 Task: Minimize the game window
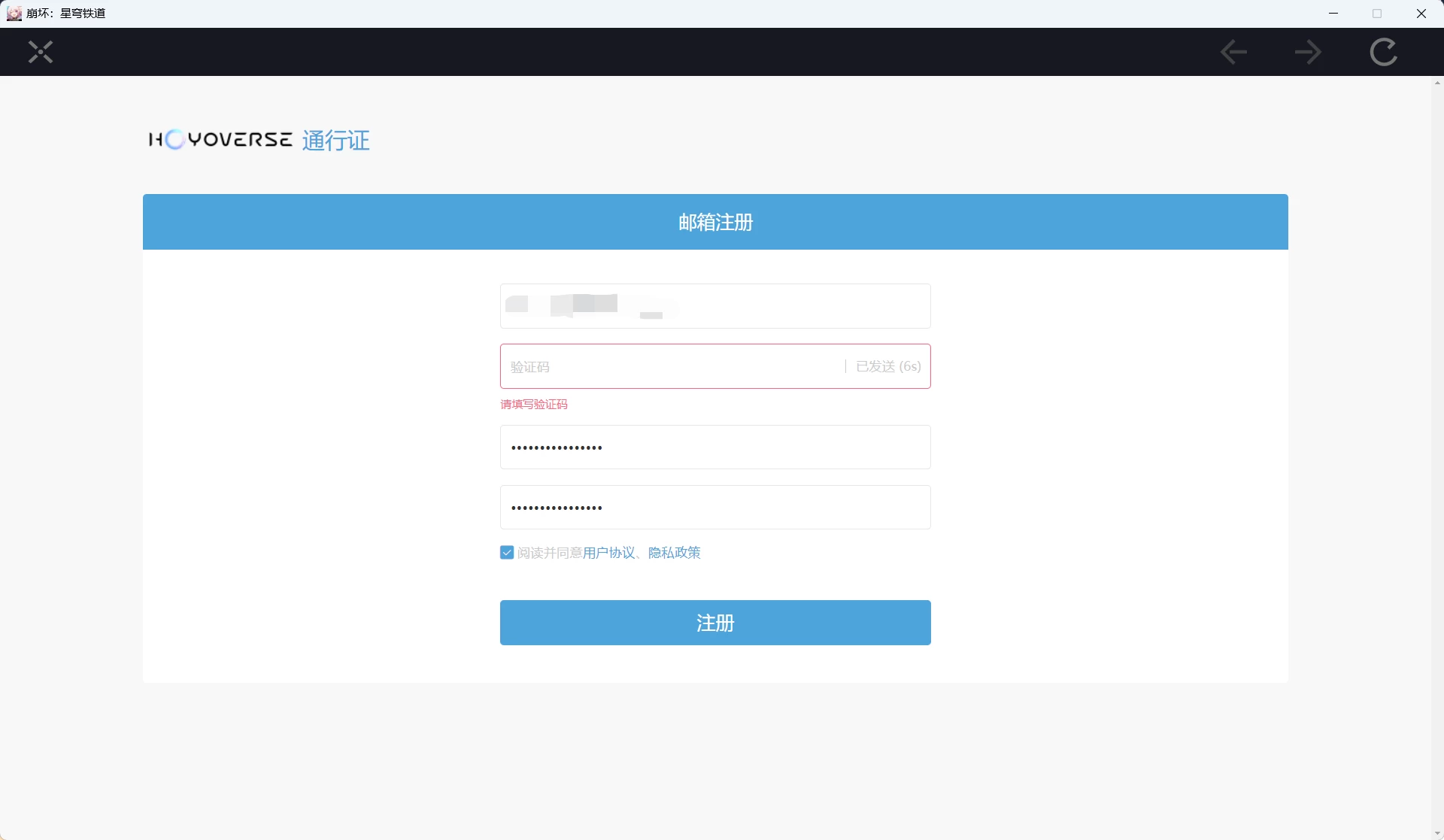(1333, 14)
